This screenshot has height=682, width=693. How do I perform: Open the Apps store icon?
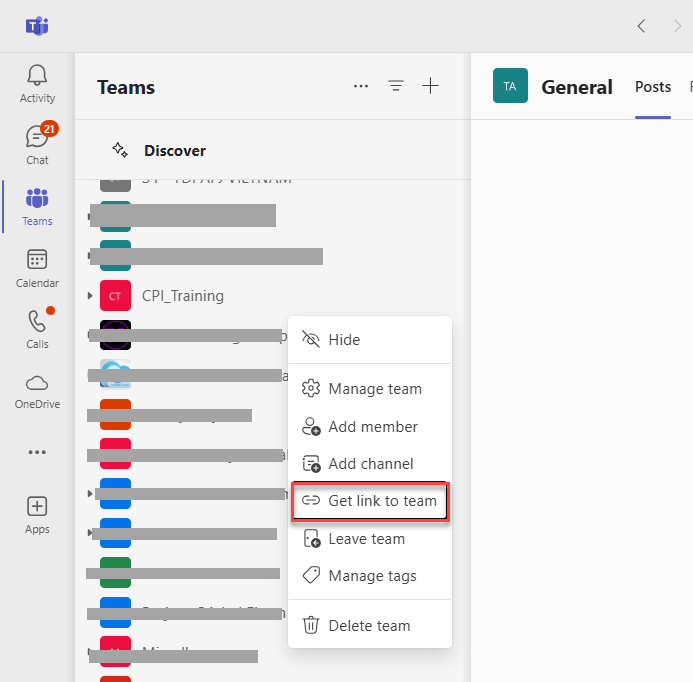[37, 514]
